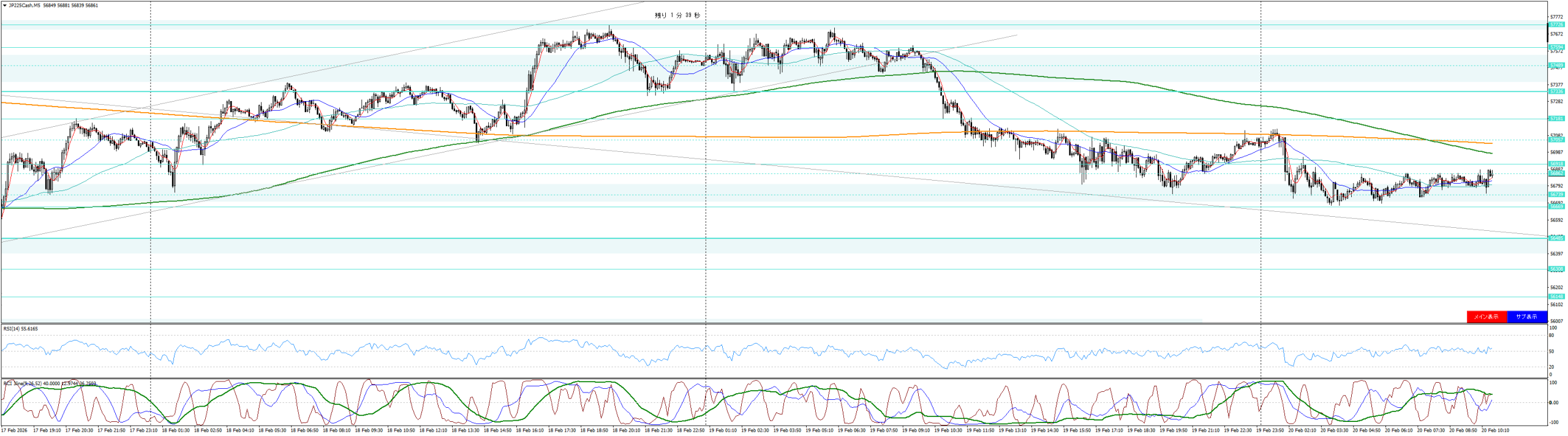Click the 56739 price level tag
The height and width of the screenshot is (436, 1568).
pos(1556,195)
